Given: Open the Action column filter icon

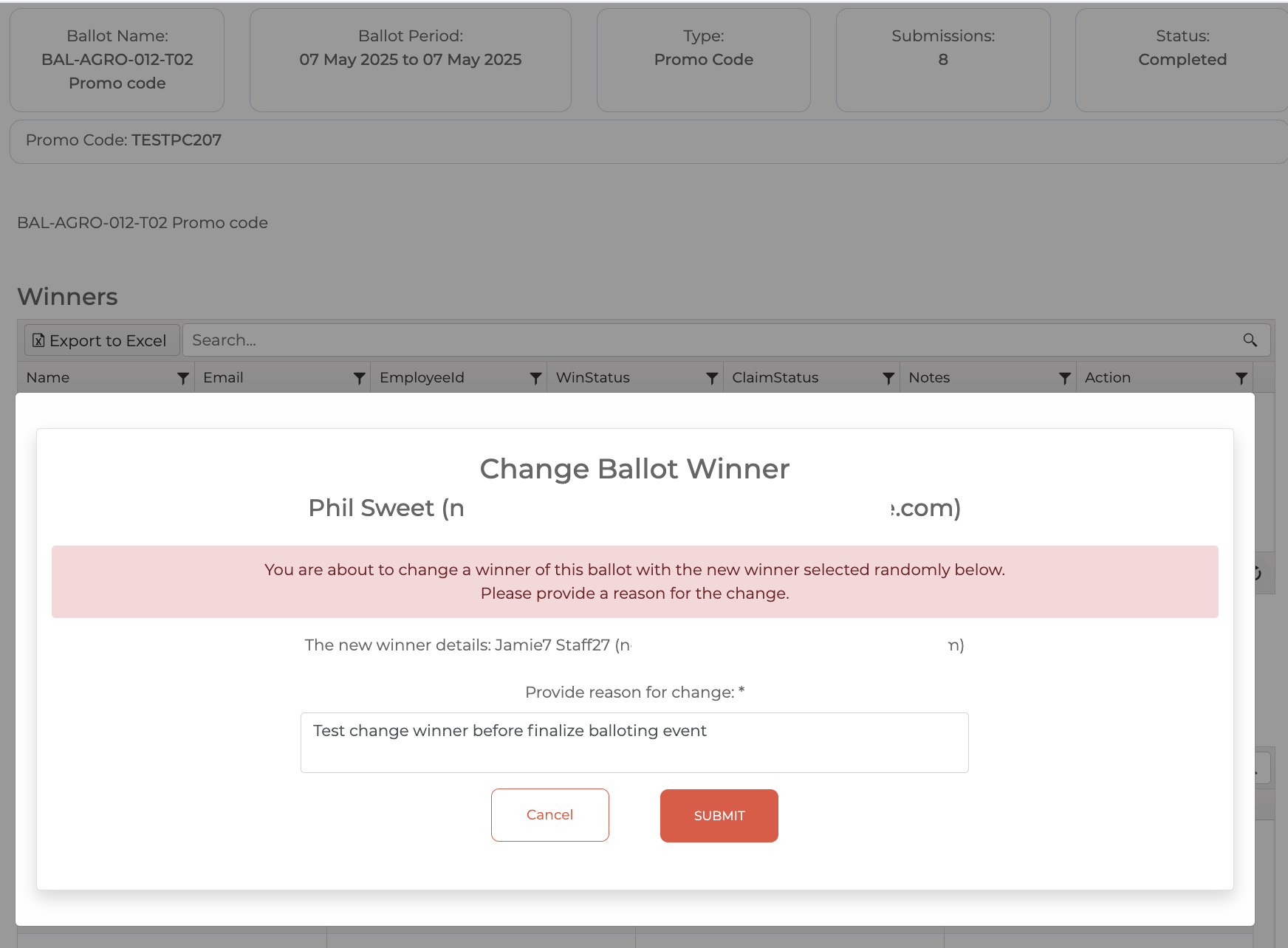Looking at the screenshot, I should (1241, 378).
